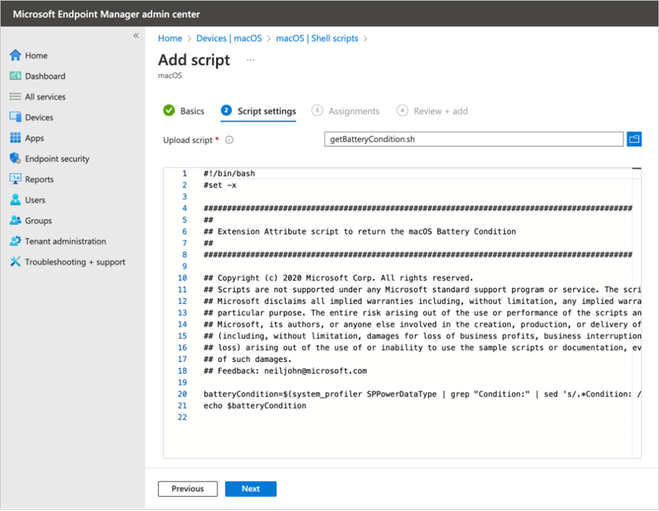Click the Endpoint security shield icon
The width and height of the screenshot is (659, 511).
tap(15, 158)
